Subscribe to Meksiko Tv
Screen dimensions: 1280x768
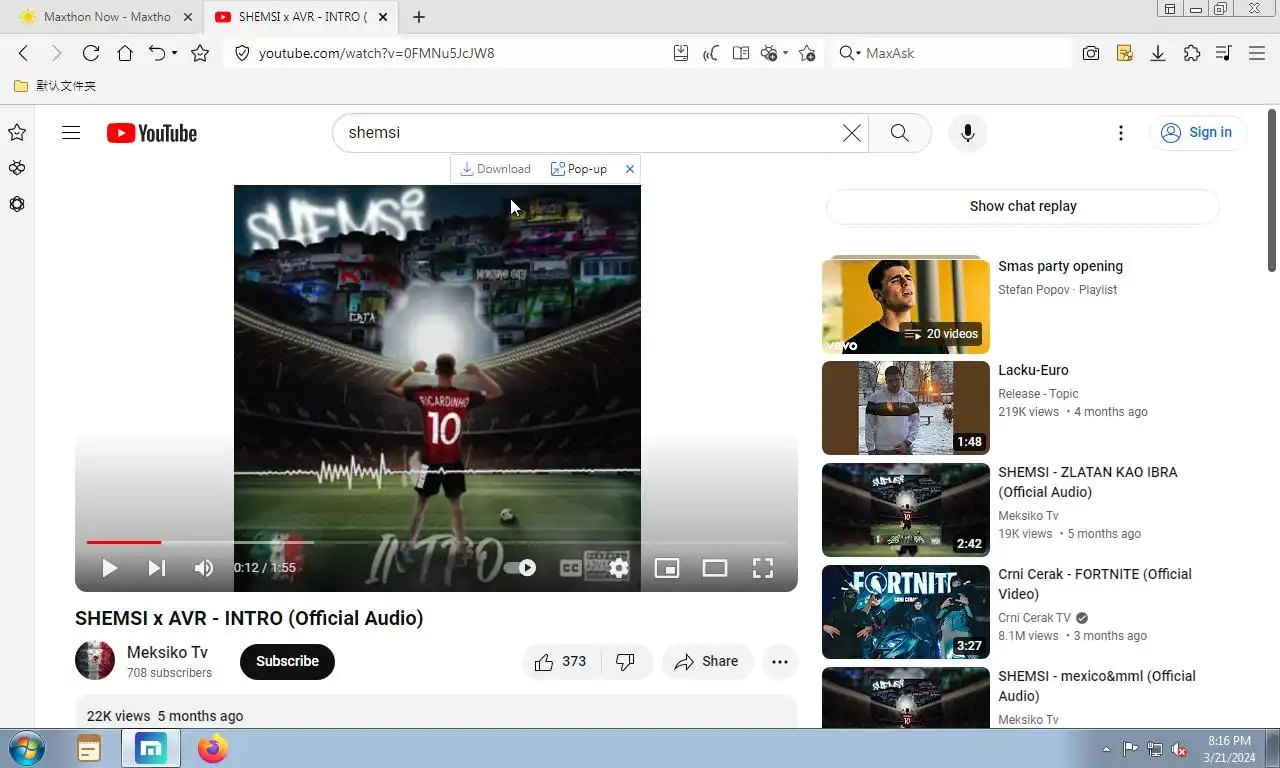287,661
